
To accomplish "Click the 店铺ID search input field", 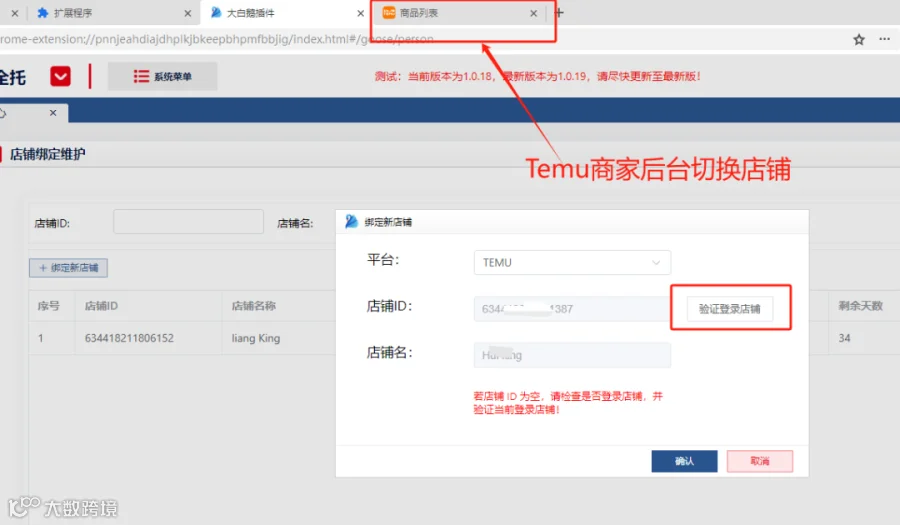I will (x=188, y=221).
